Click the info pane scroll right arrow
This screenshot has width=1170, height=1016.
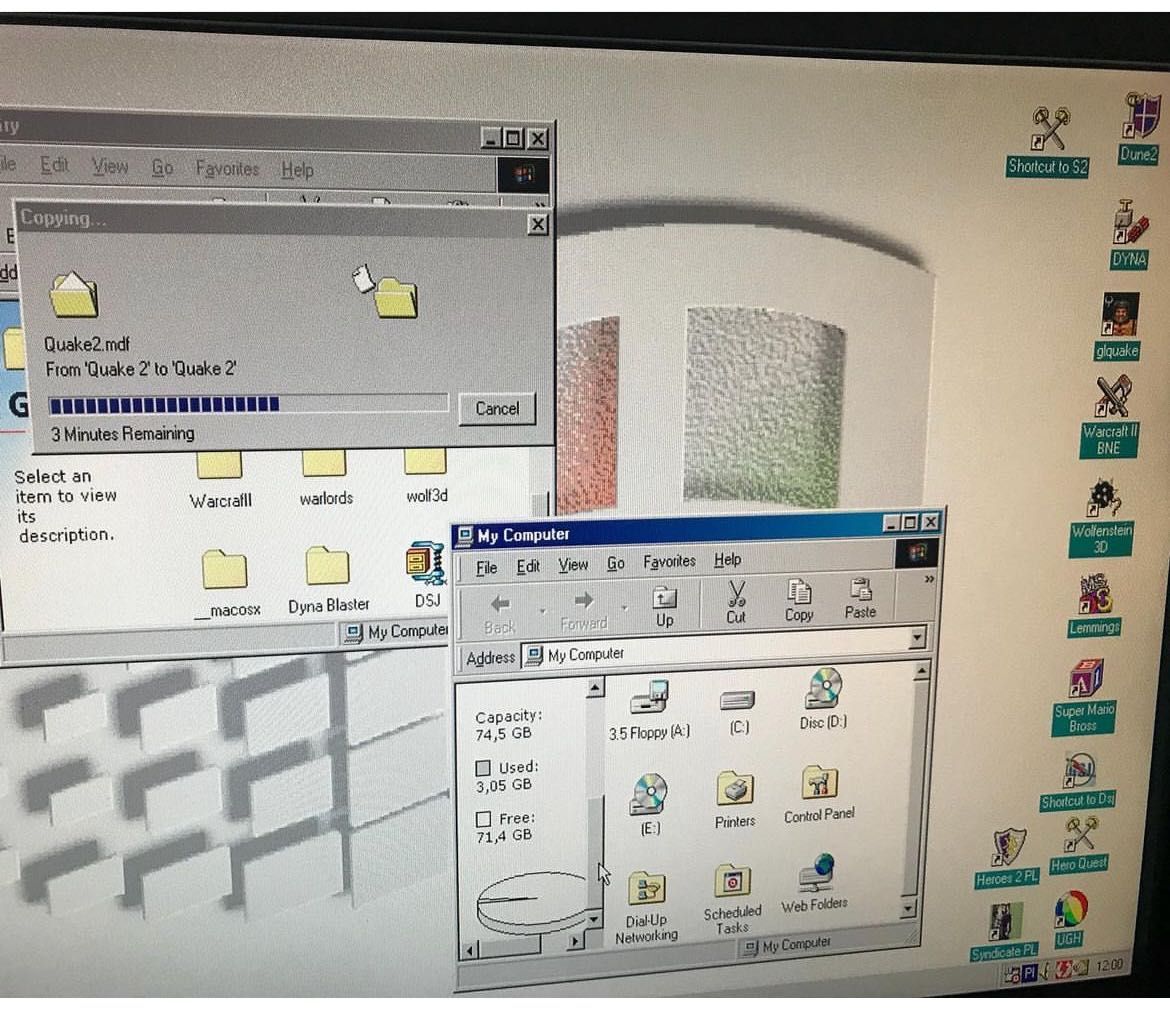(575, 941)
